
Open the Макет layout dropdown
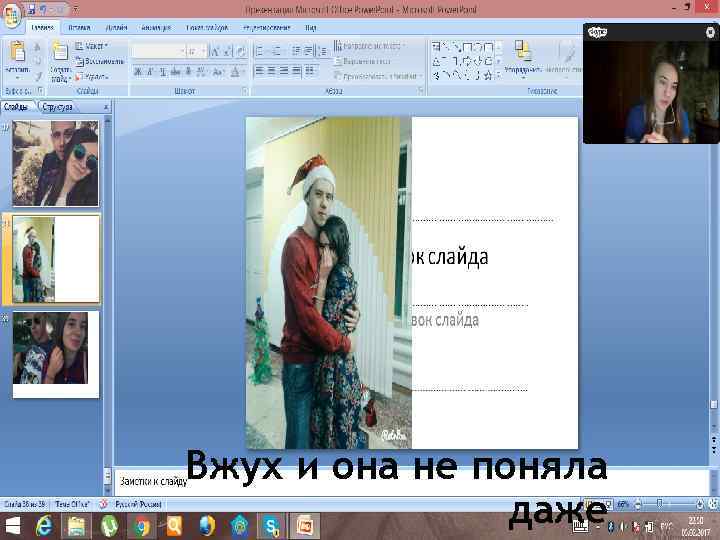tap(92, 46)
